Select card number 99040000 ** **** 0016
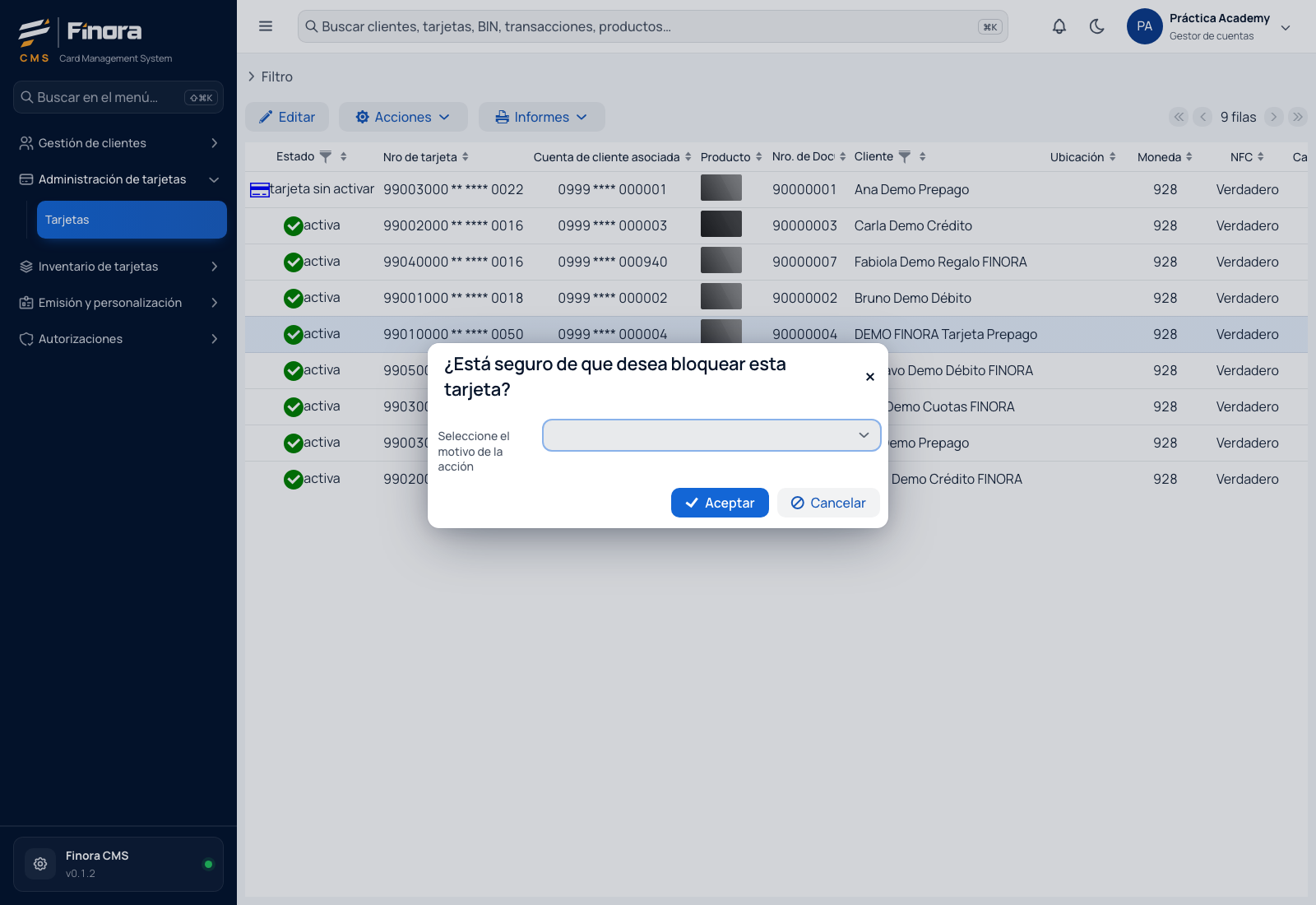This screenshot has width=1316, height=905. [x=453, y=262]
